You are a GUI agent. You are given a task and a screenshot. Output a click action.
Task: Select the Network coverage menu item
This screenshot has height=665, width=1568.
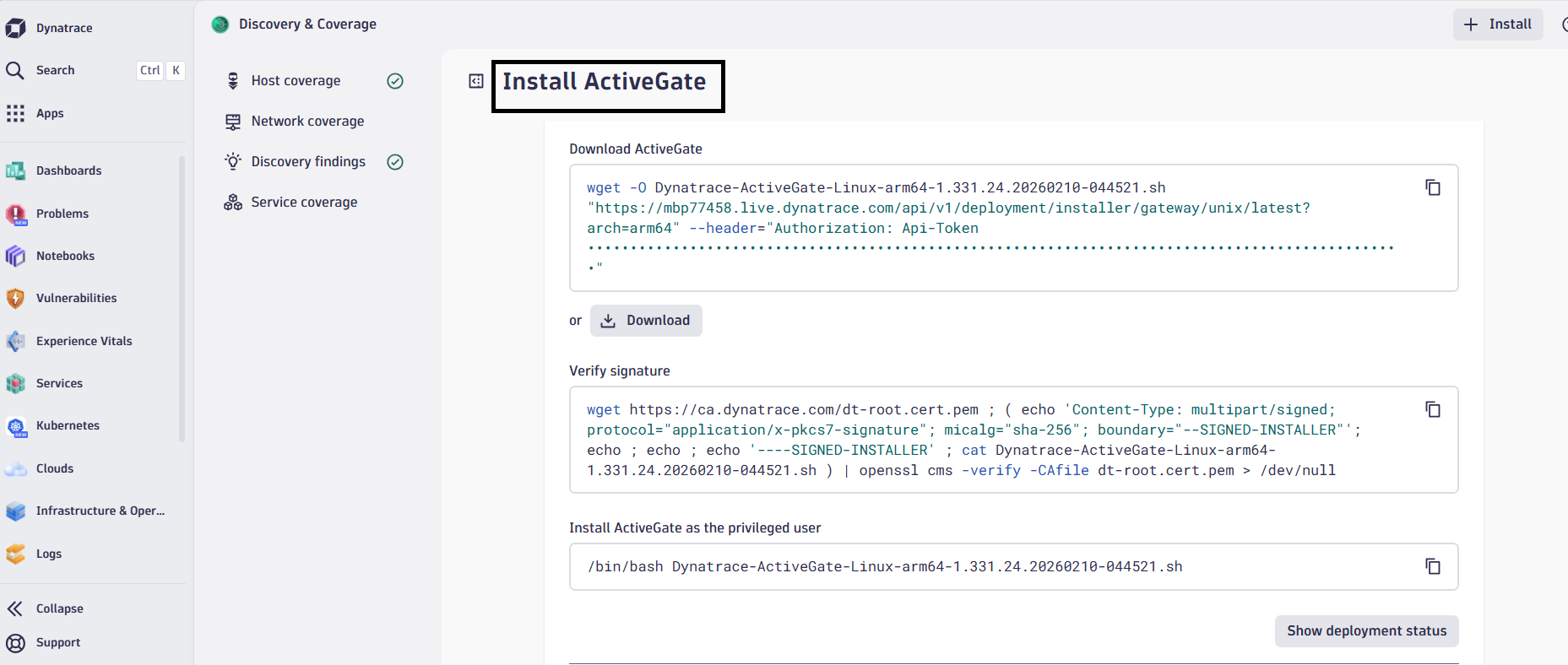coord(313,122)
